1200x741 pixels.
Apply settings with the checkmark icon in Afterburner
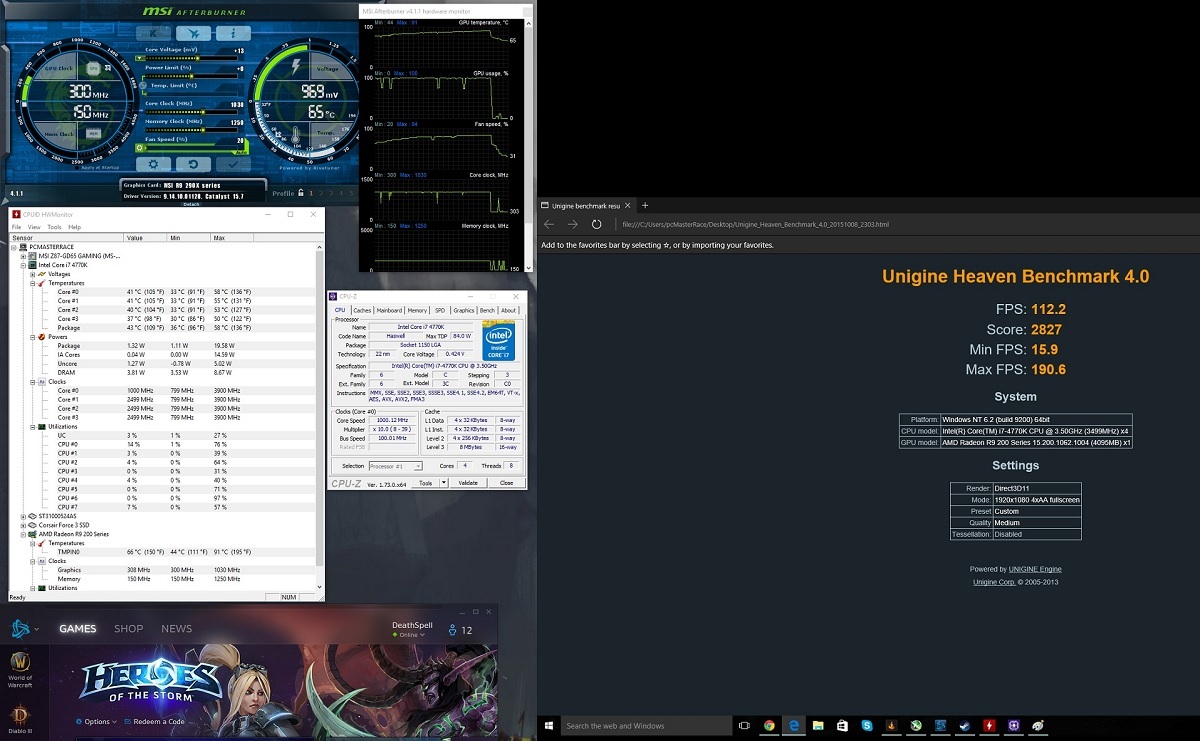coord(233,163)
